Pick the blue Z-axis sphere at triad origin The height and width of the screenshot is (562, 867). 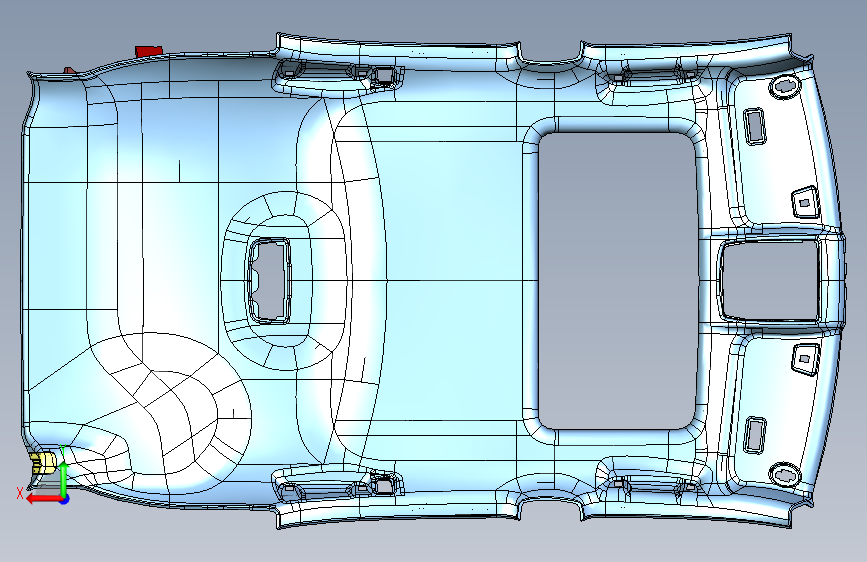pos(65,499)
